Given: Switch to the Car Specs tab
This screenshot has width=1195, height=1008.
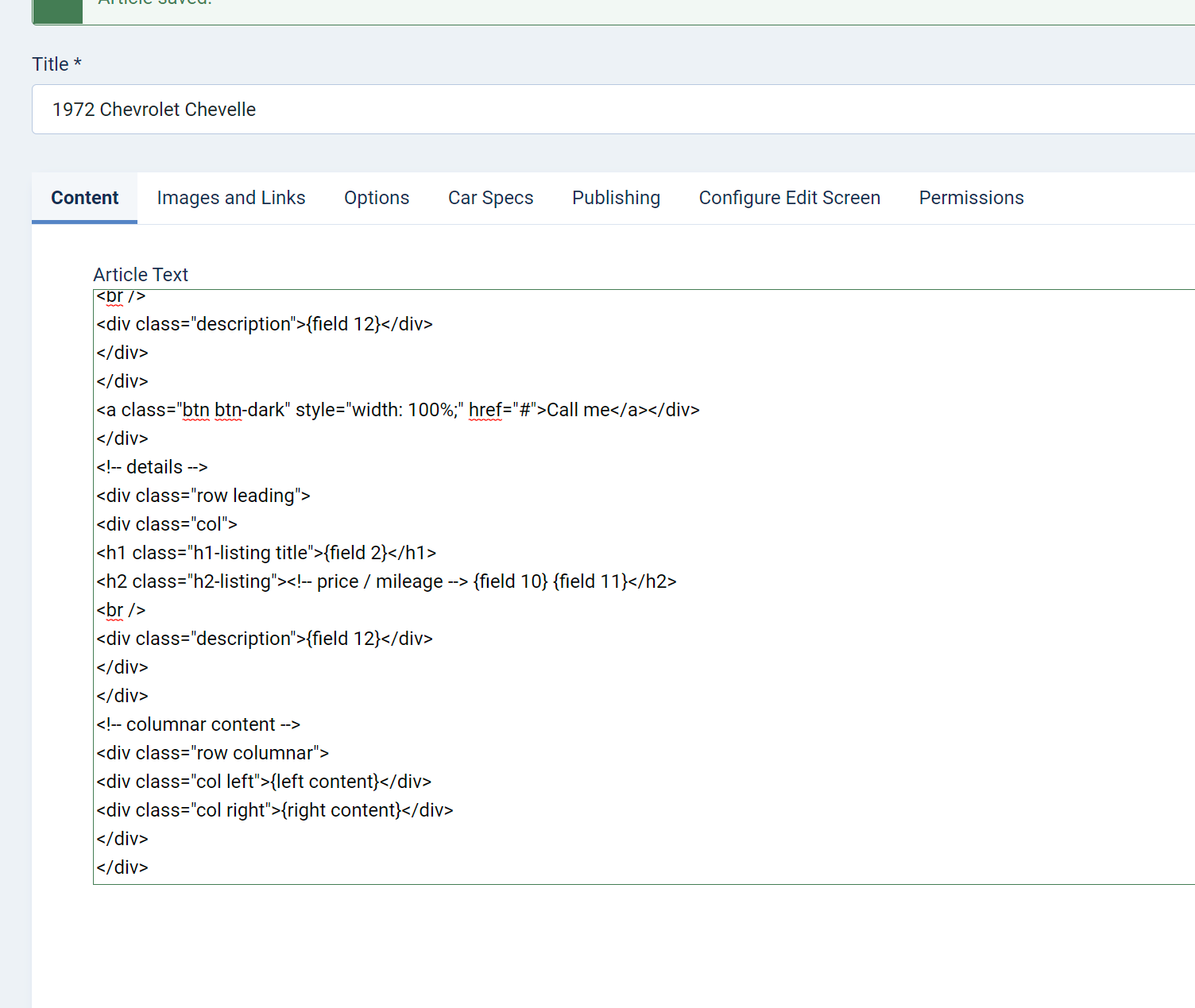Looking at the screenshot, I should tap(490, 198).
